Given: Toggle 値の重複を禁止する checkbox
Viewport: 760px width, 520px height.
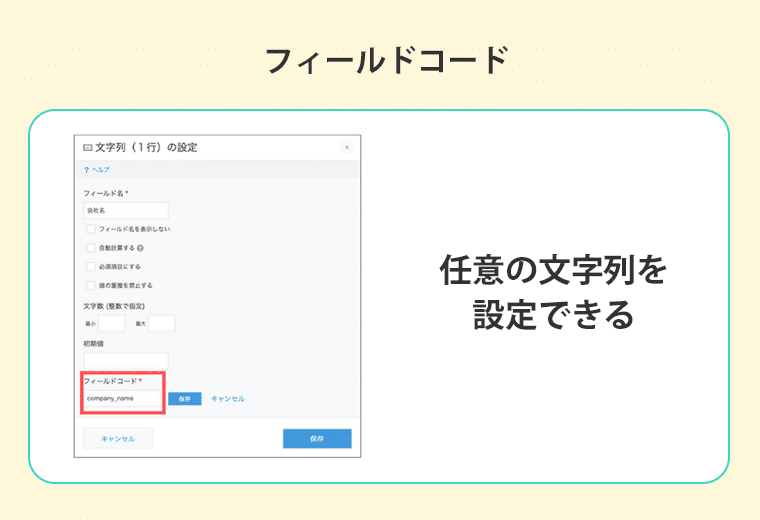Looking at the screenshot, I should point(91,285).
